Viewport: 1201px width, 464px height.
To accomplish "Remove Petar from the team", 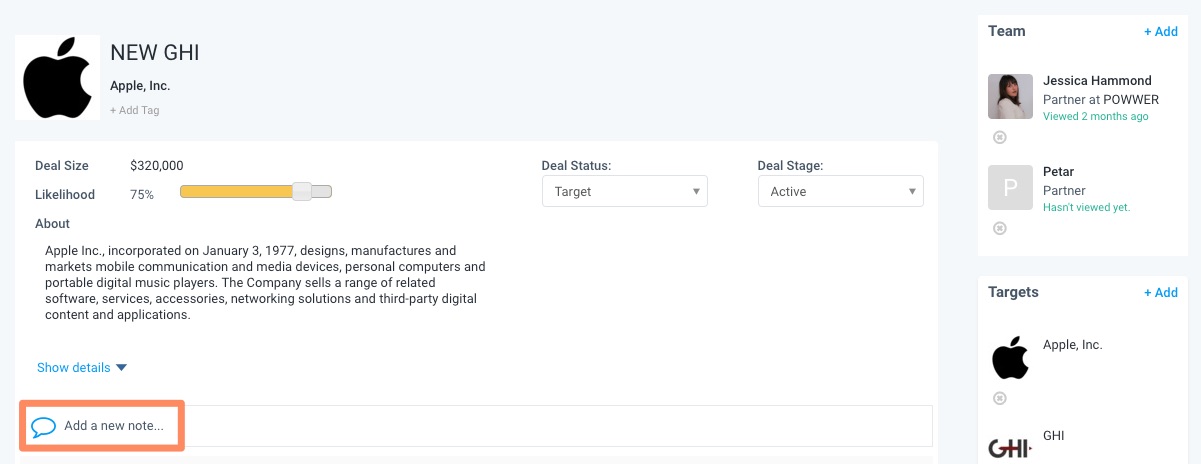I will [999, 228].
